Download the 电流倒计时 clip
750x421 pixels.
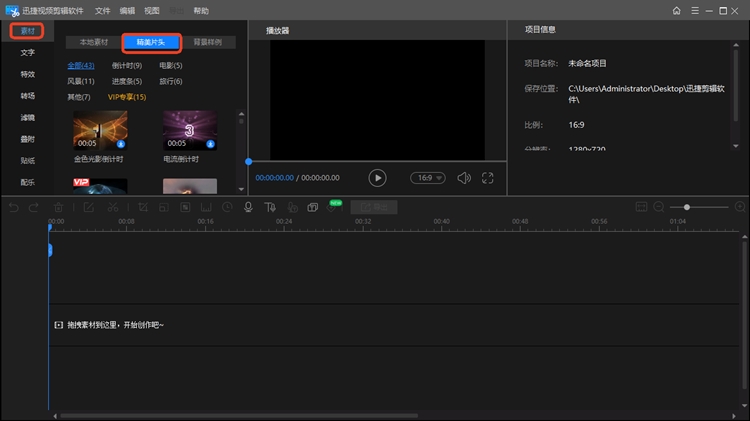click(x=210, y=144)
